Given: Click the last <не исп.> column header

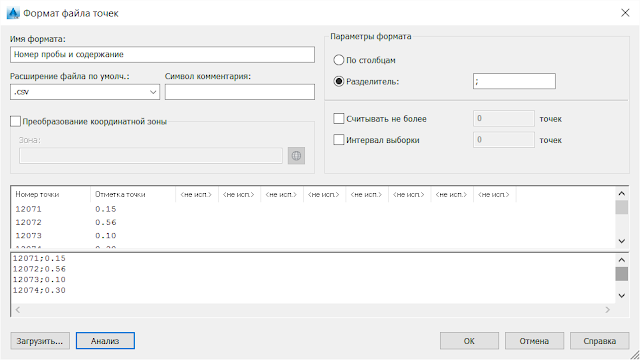Looking at the screenshot, I should click(x=494, y=194).
